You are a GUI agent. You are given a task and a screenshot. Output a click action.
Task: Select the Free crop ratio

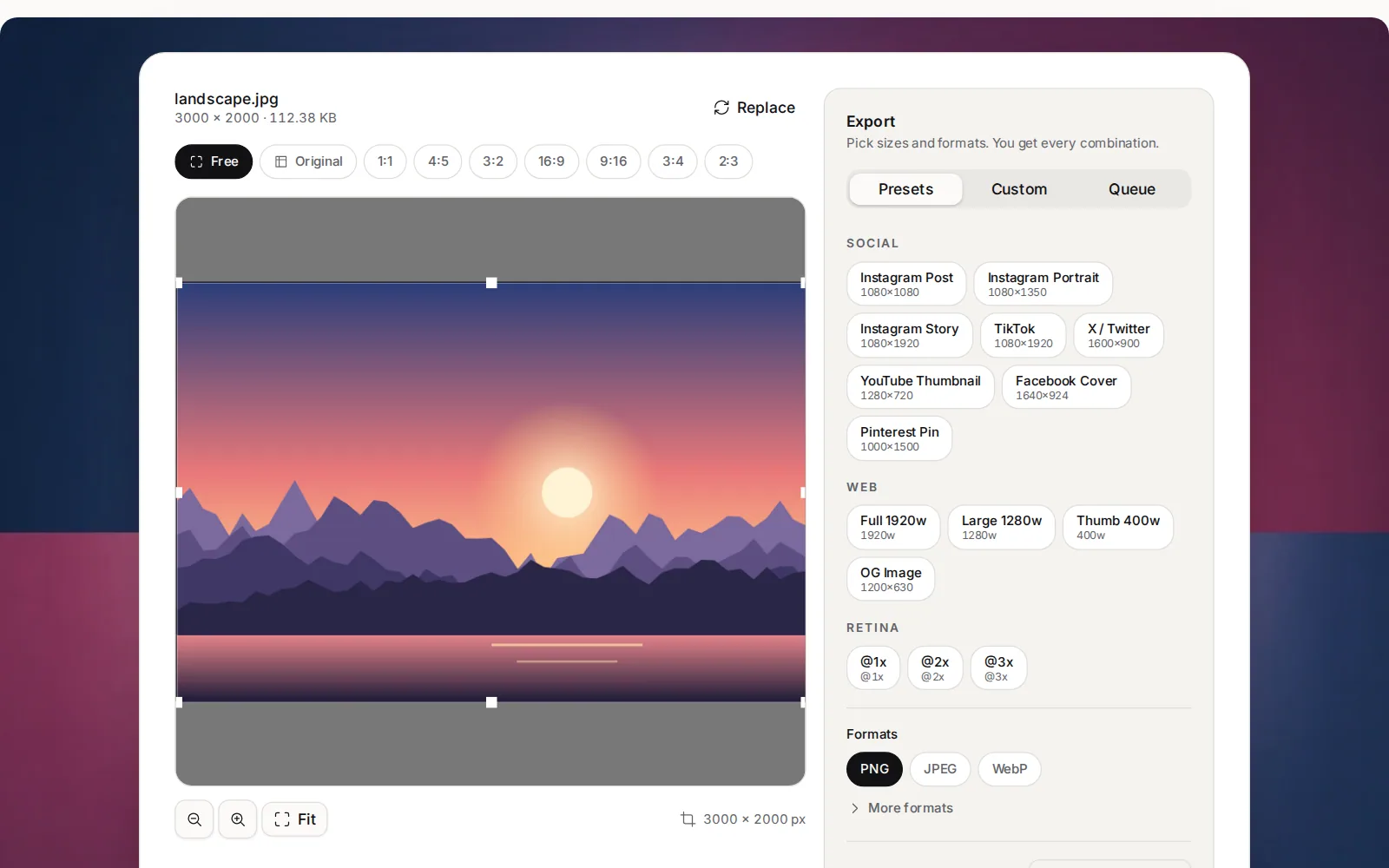click(214, 161)
